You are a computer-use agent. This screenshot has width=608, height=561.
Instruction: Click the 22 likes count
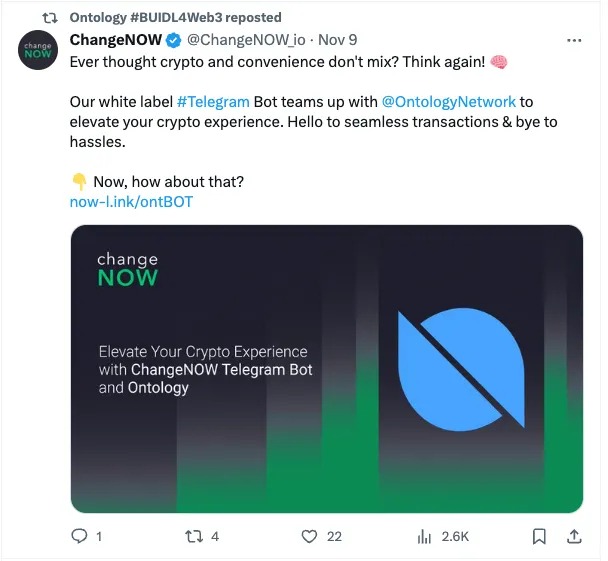click(x=334, y=537)
